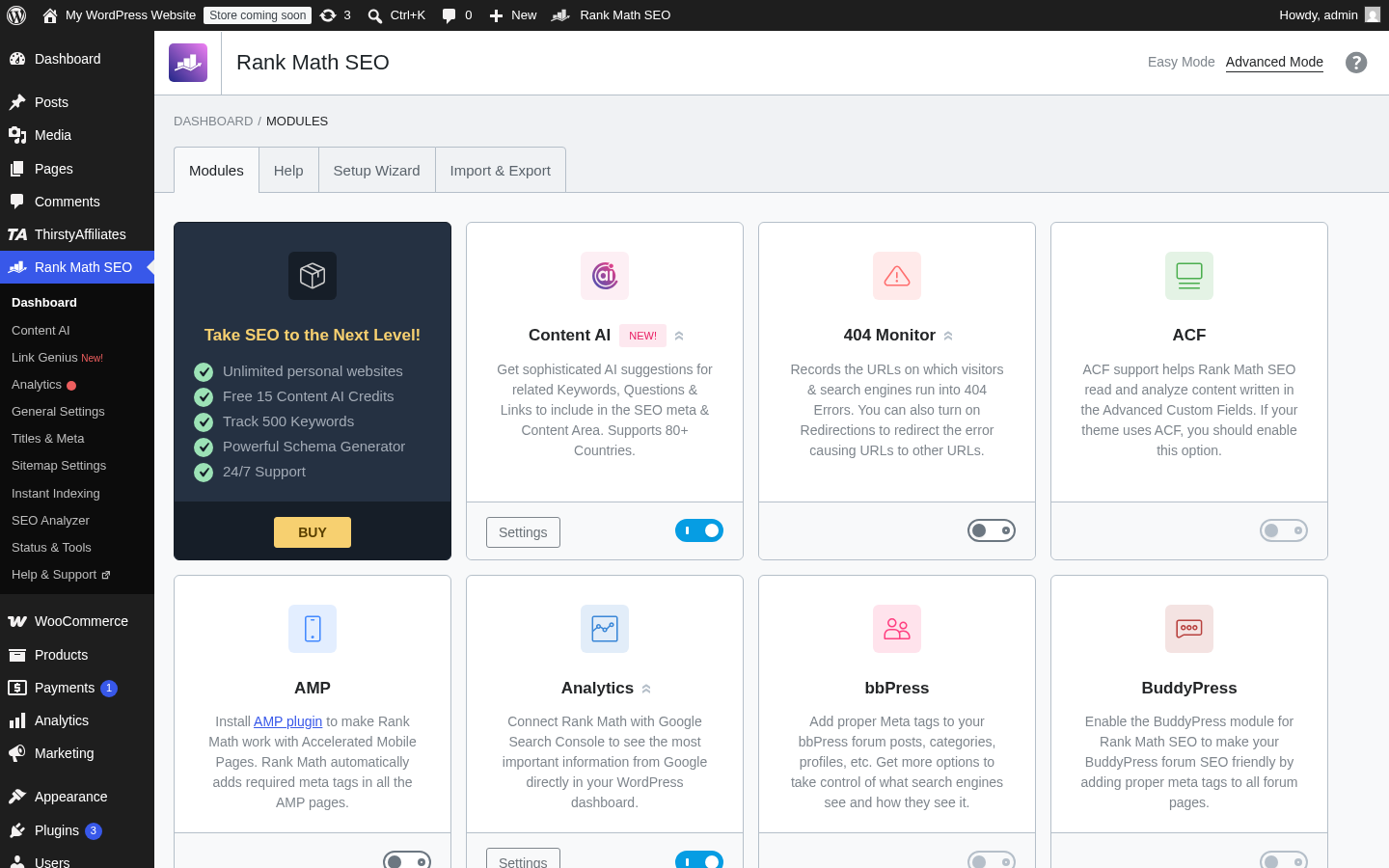Click the DASHBOARD breadcrumb link

(x=213, y=122)
